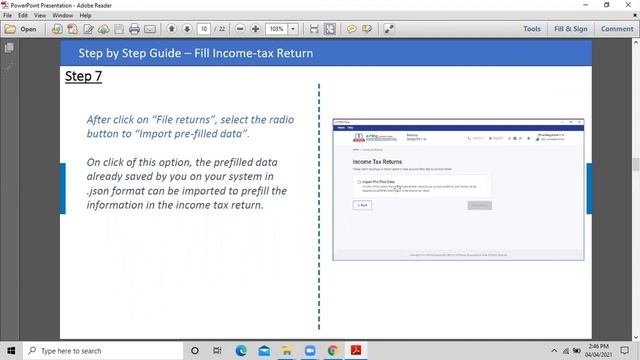This screenshot has width=640, height=360.
Task: Click the cloud upload icon
Action: click(x=104, y=29)
